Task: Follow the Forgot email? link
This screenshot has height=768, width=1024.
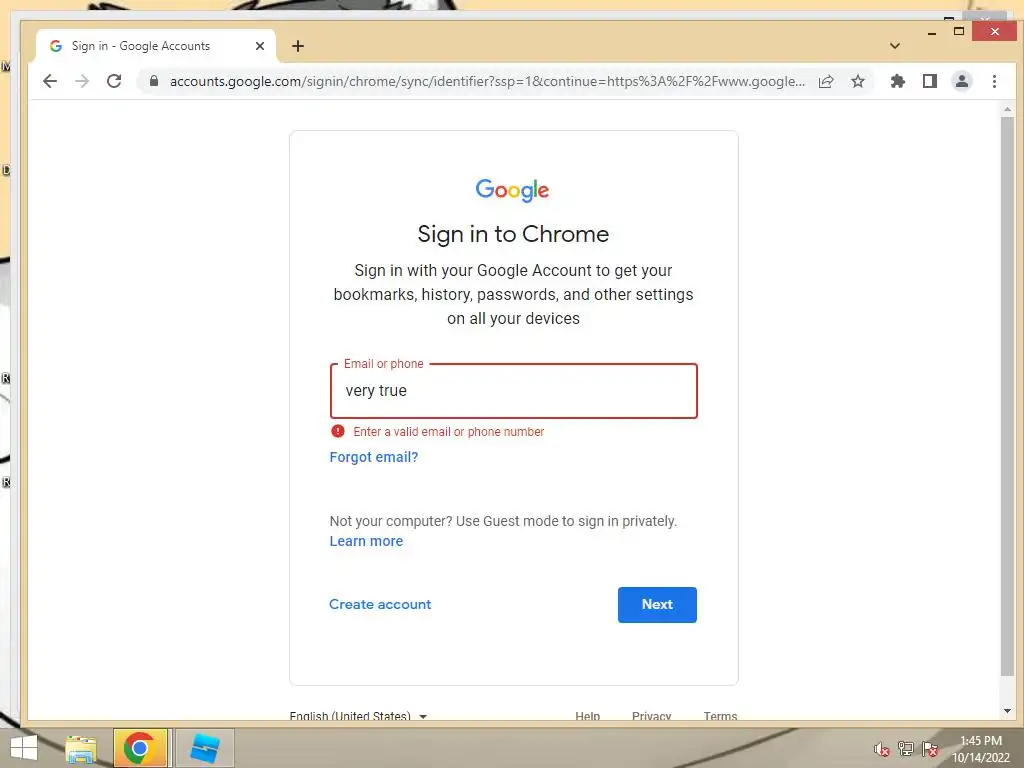Action: coord(374,457)
